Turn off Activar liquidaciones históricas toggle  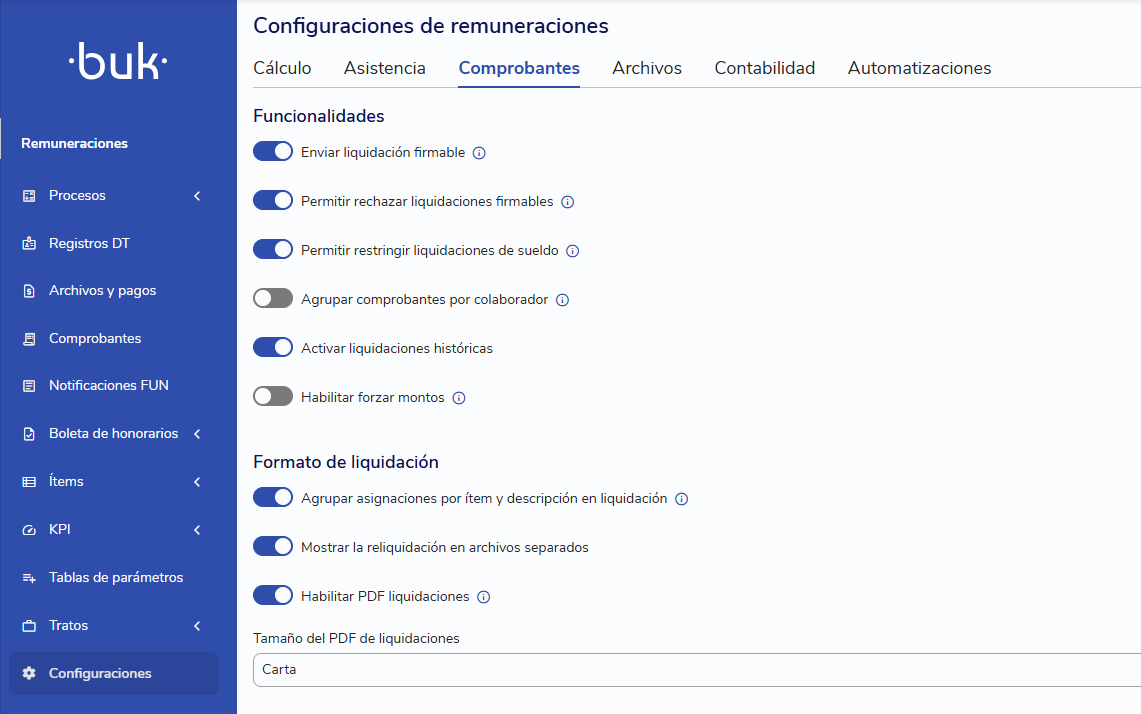pos(273,347)
